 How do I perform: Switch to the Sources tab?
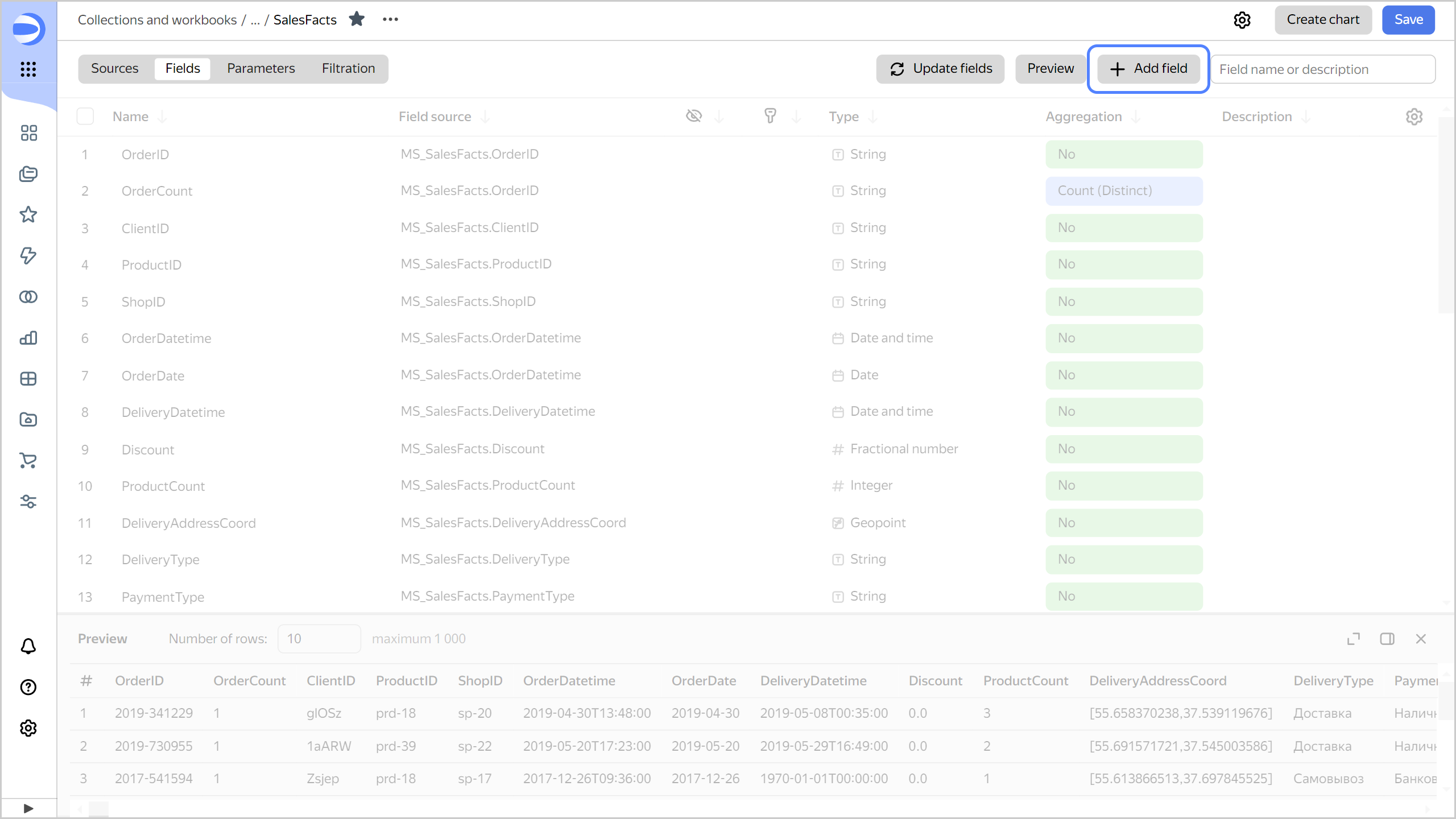click(115, 68)
